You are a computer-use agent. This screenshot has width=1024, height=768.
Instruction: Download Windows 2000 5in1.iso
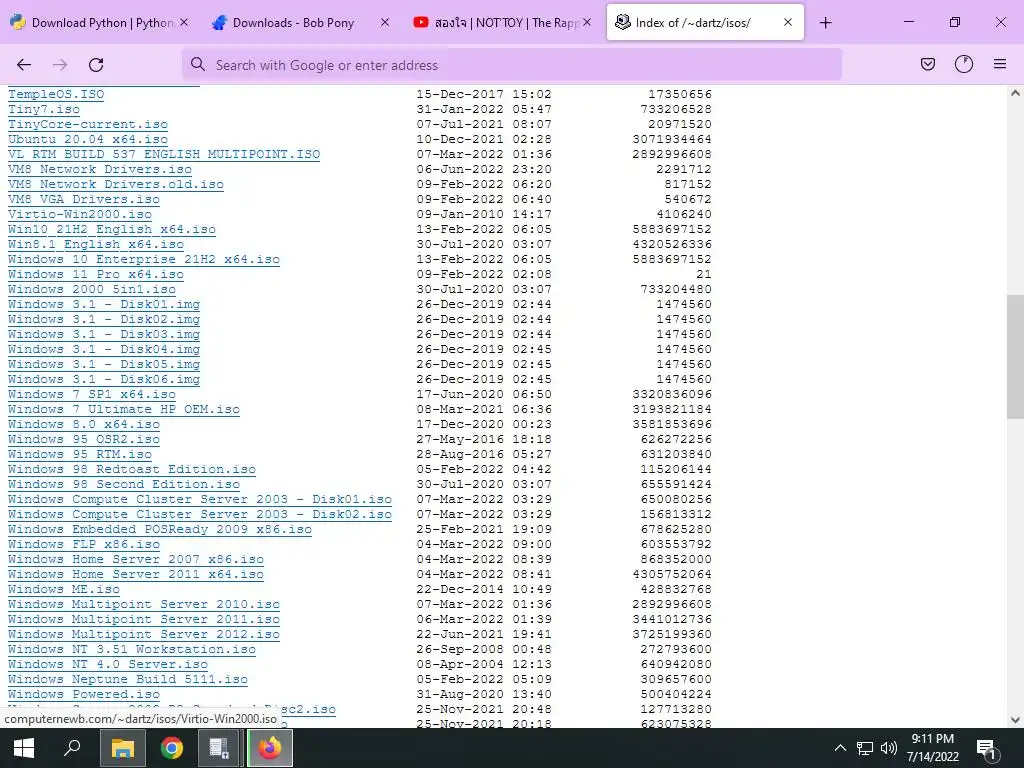92,289
